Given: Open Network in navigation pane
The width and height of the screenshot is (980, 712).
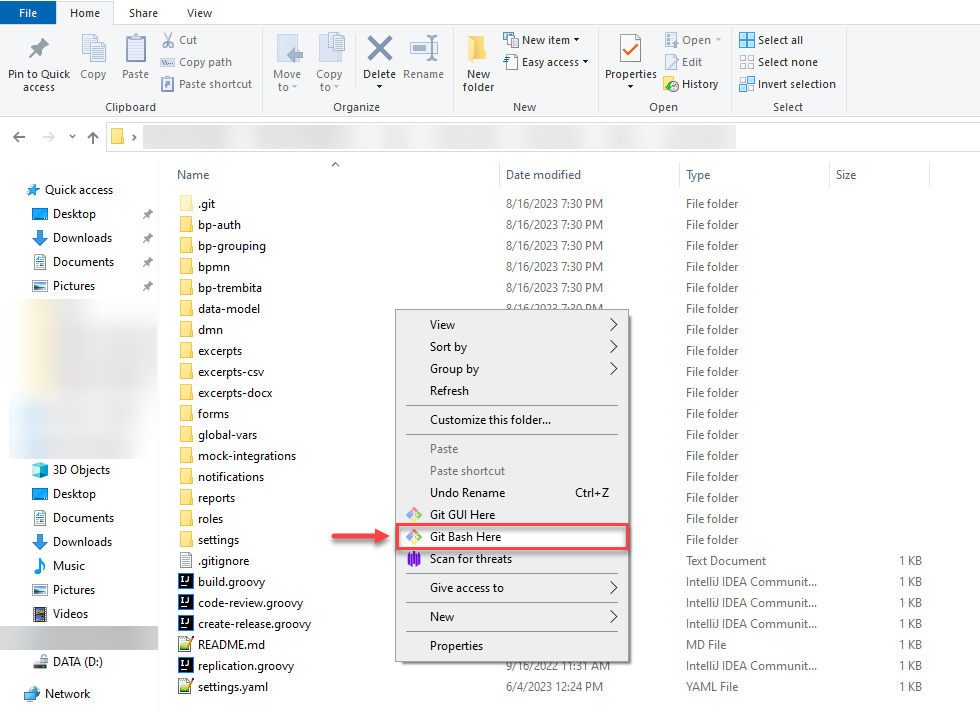Looking at the screenshot, I should [x=67, y=694].
